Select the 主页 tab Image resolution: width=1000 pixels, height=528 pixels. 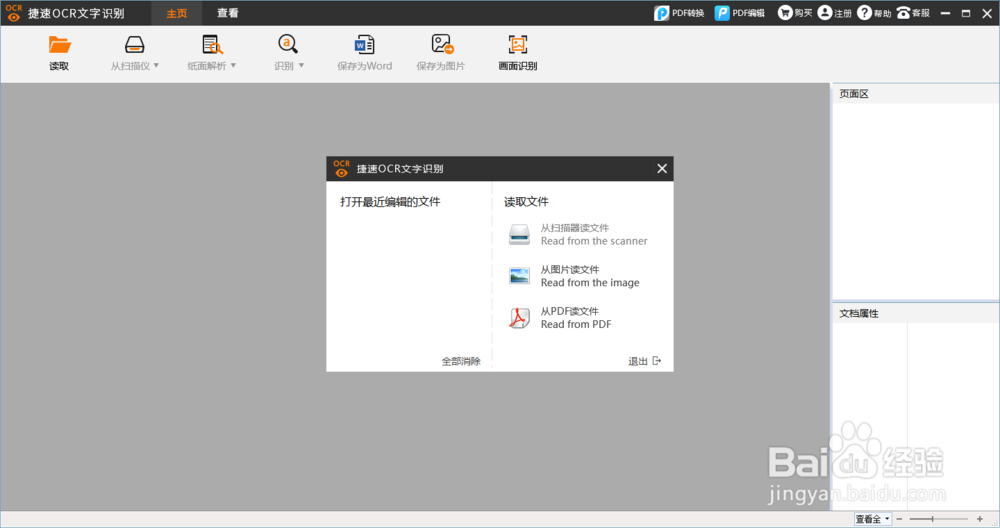pyautogui.click(x=177, y=13)
